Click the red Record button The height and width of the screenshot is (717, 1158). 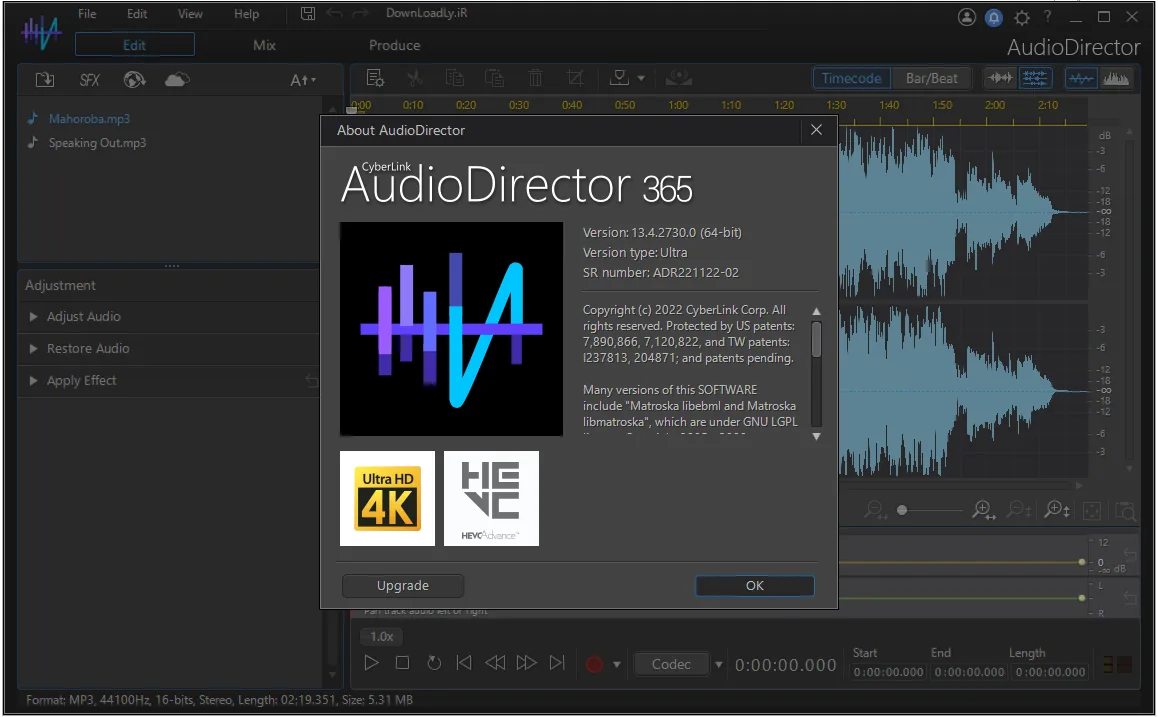pos(595,664)
